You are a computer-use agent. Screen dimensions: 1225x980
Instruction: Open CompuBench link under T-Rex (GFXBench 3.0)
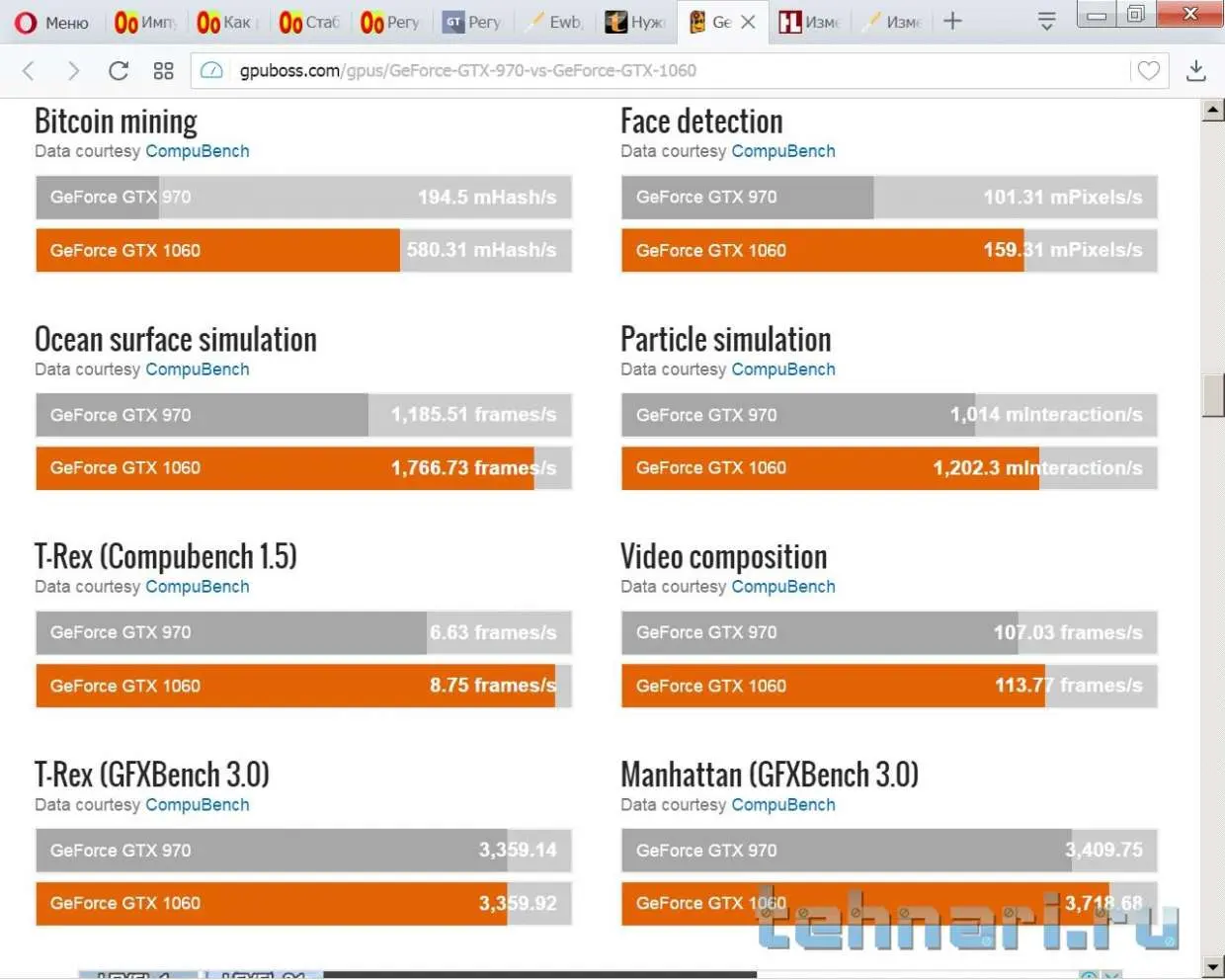click(x=198, y=805)
